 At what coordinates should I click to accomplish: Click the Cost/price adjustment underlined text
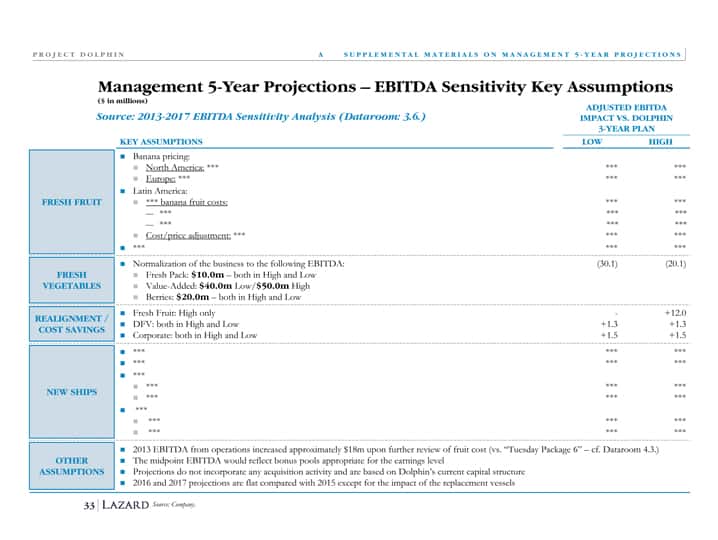tap(188, 235)
